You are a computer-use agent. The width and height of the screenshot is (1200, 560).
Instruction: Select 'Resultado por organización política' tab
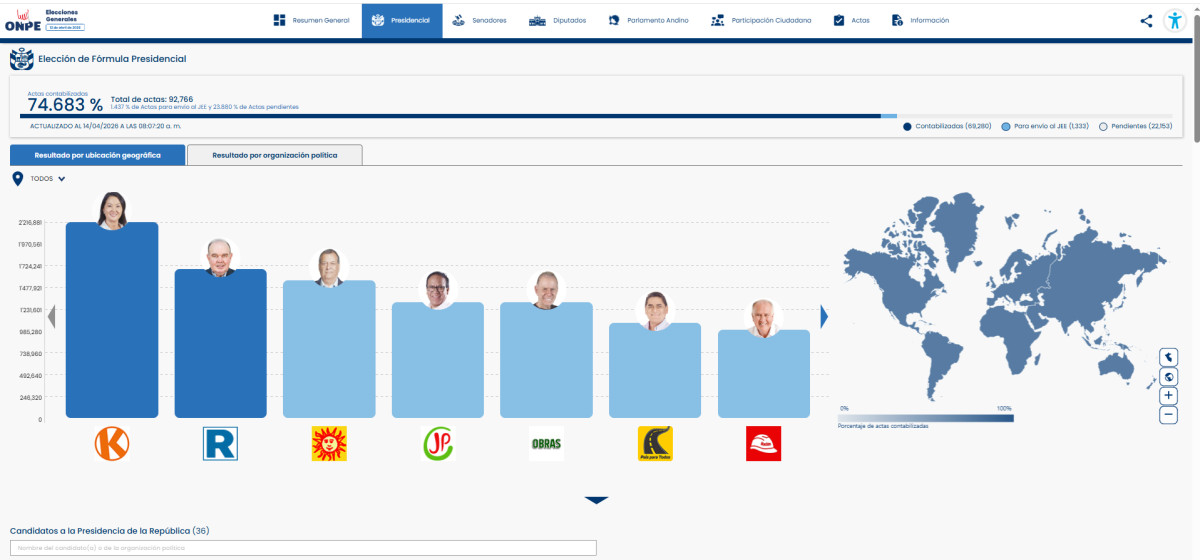coord(275,156)
